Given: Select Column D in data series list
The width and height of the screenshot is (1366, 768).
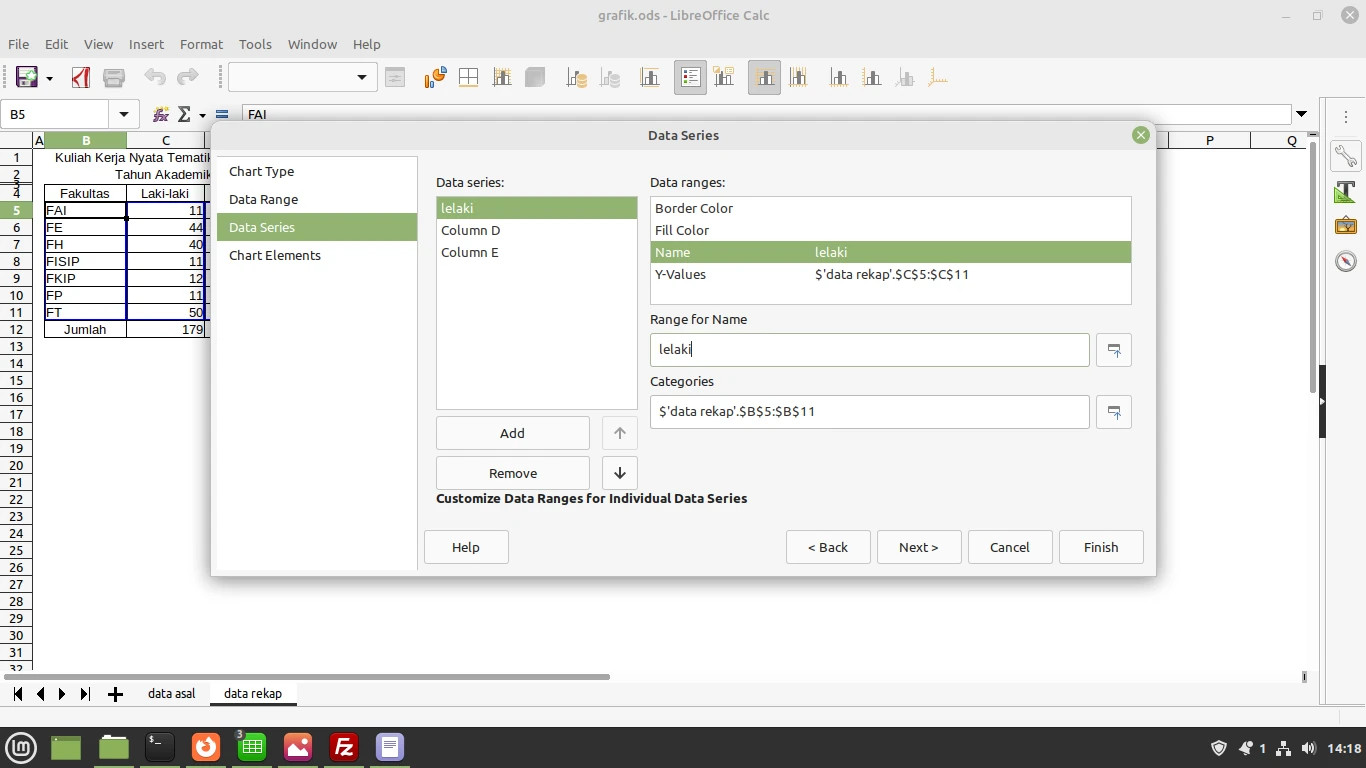Looking at the screenshot, I should point(536,230).
